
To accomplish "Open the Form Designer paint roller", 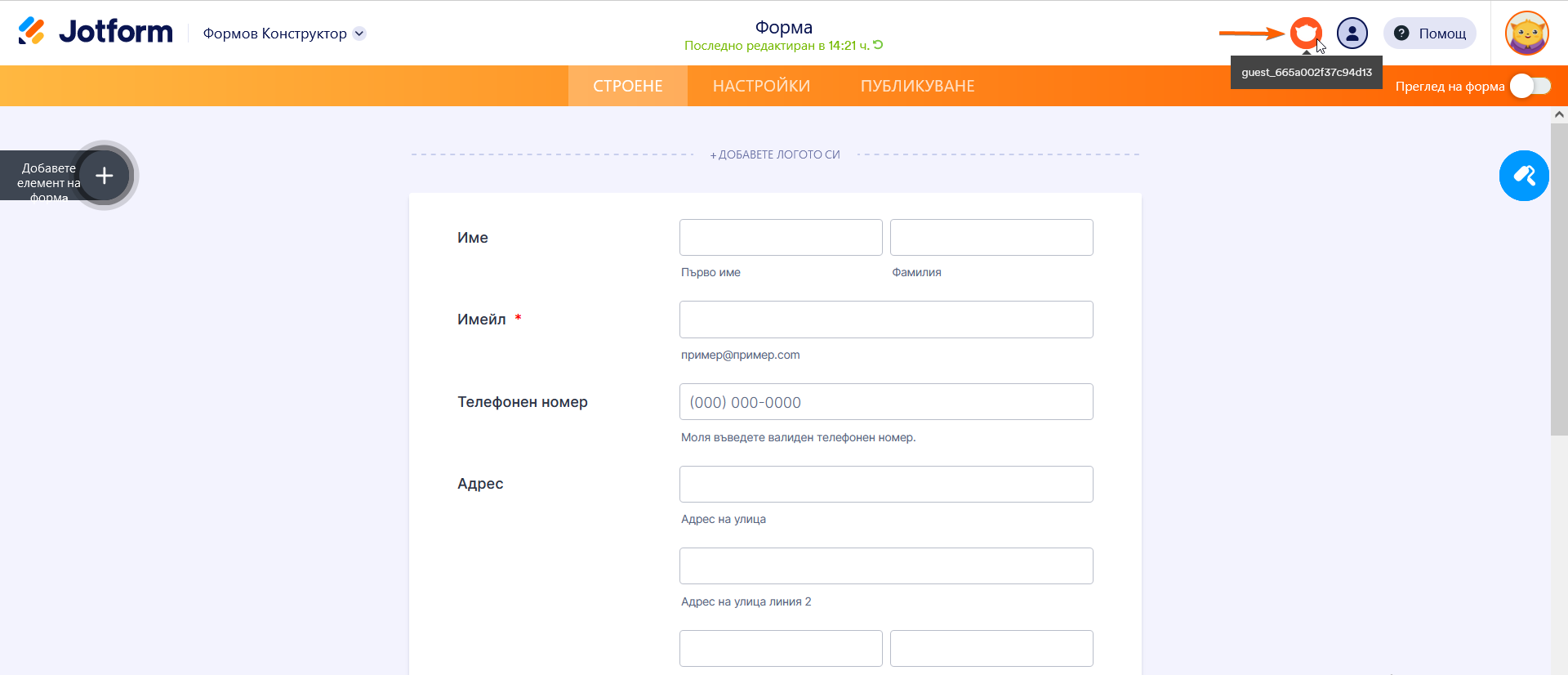I will click(1523, 176).
